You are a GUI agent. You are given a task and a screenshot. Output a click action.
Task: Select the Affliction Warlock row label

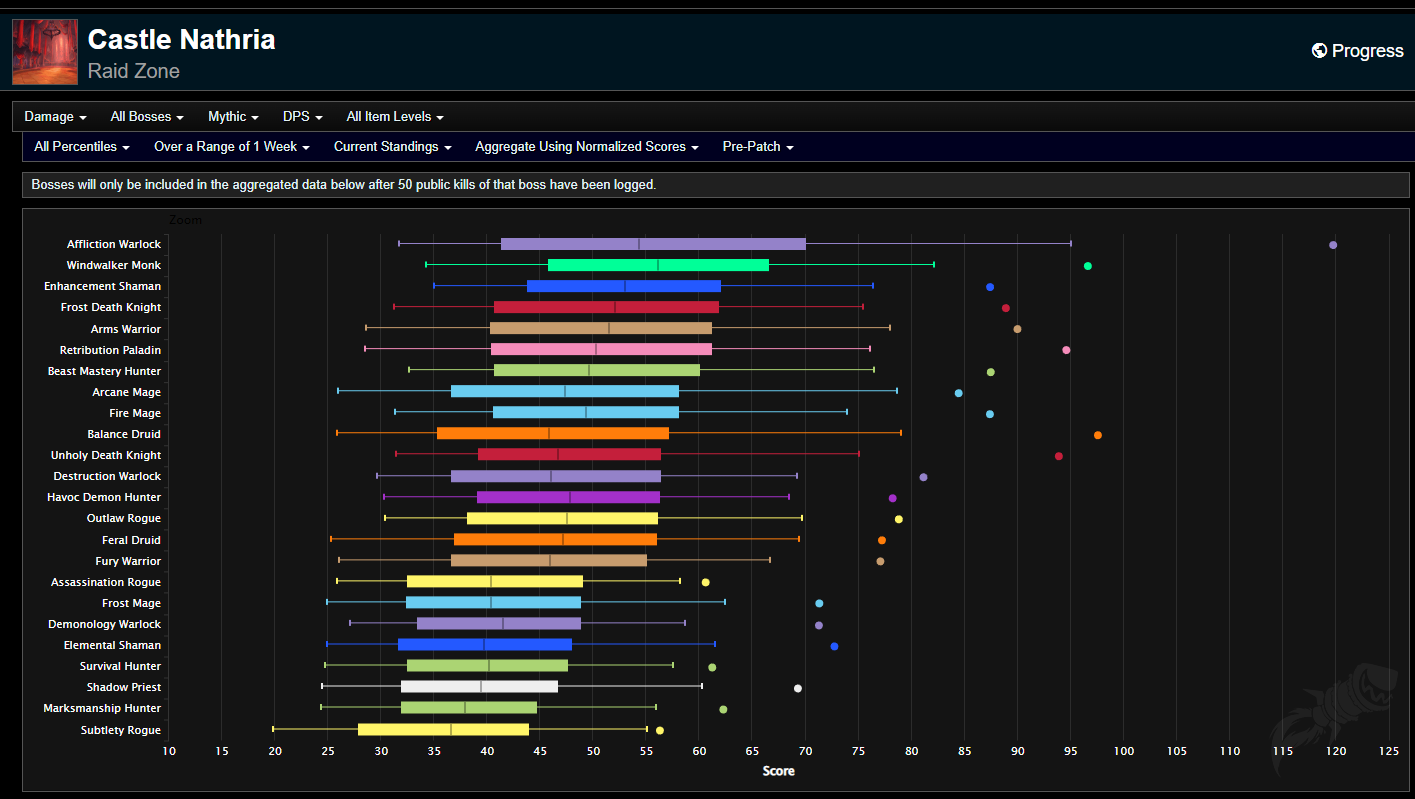114,244
